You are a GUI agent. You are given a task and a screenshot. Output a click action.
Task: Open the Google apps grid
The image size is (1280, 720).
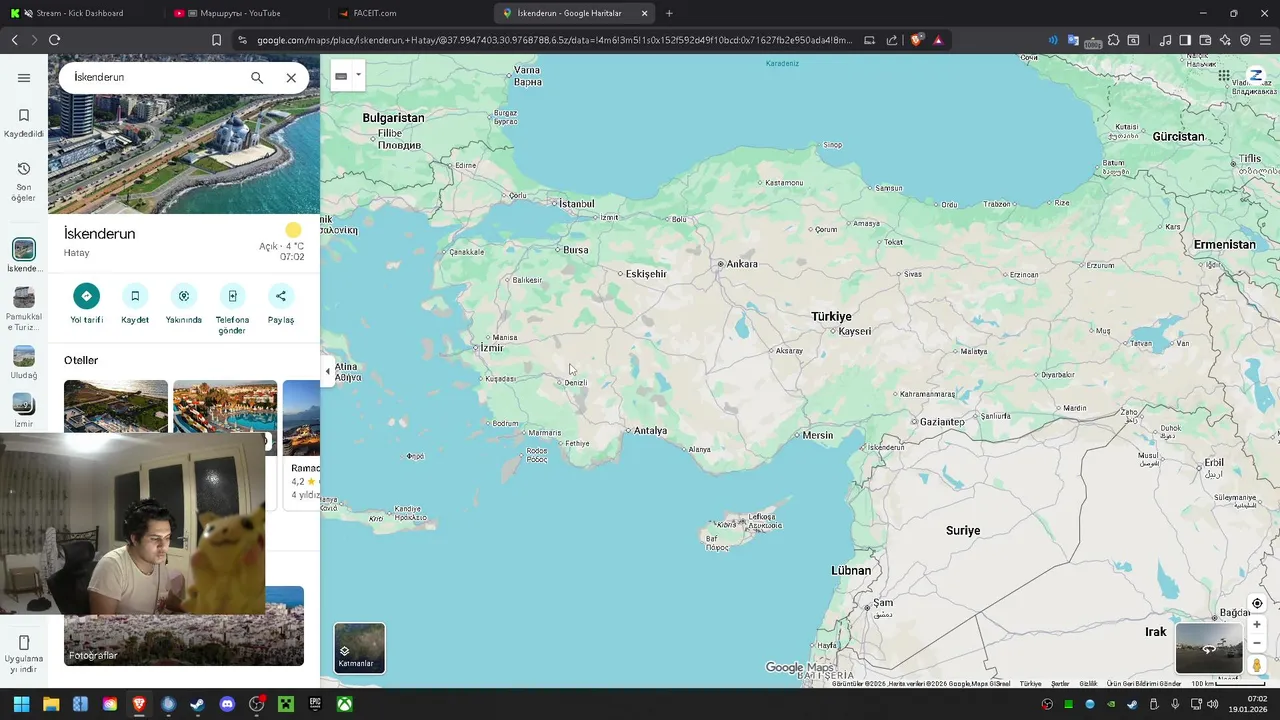point(1224,76)
